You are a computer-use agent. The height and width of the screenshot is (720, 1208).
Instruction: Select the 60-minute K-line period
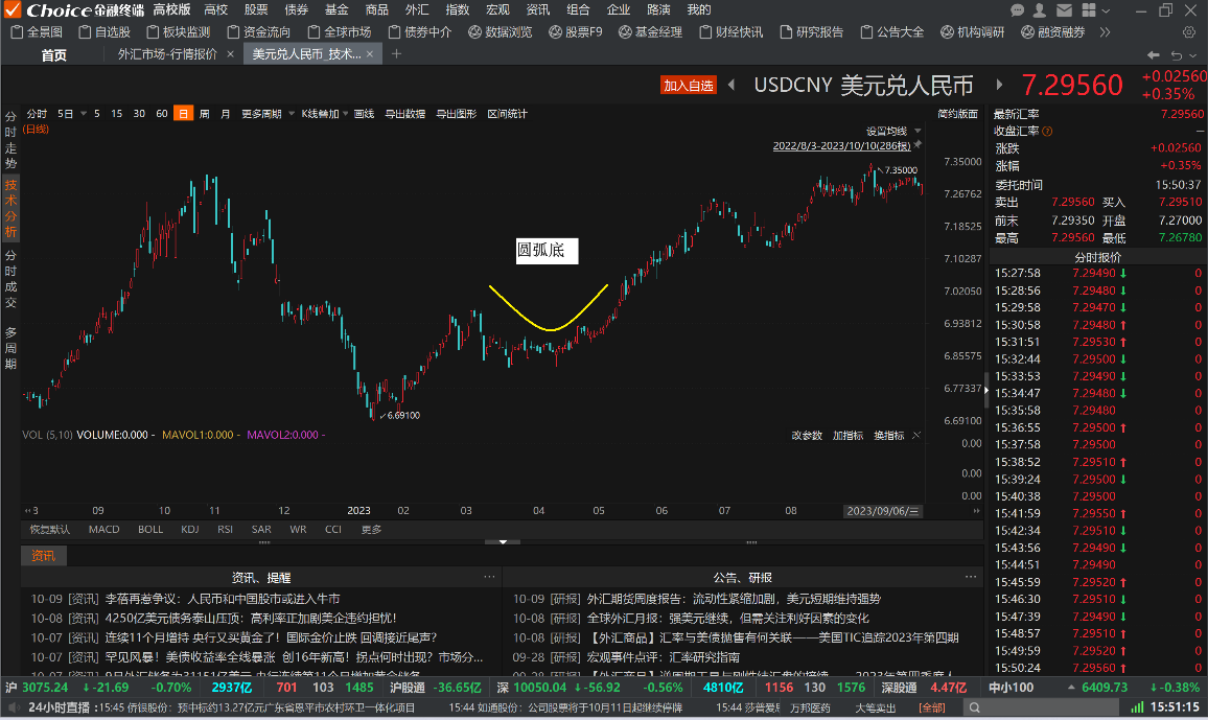pyautogui.click(x=161, y=113)
